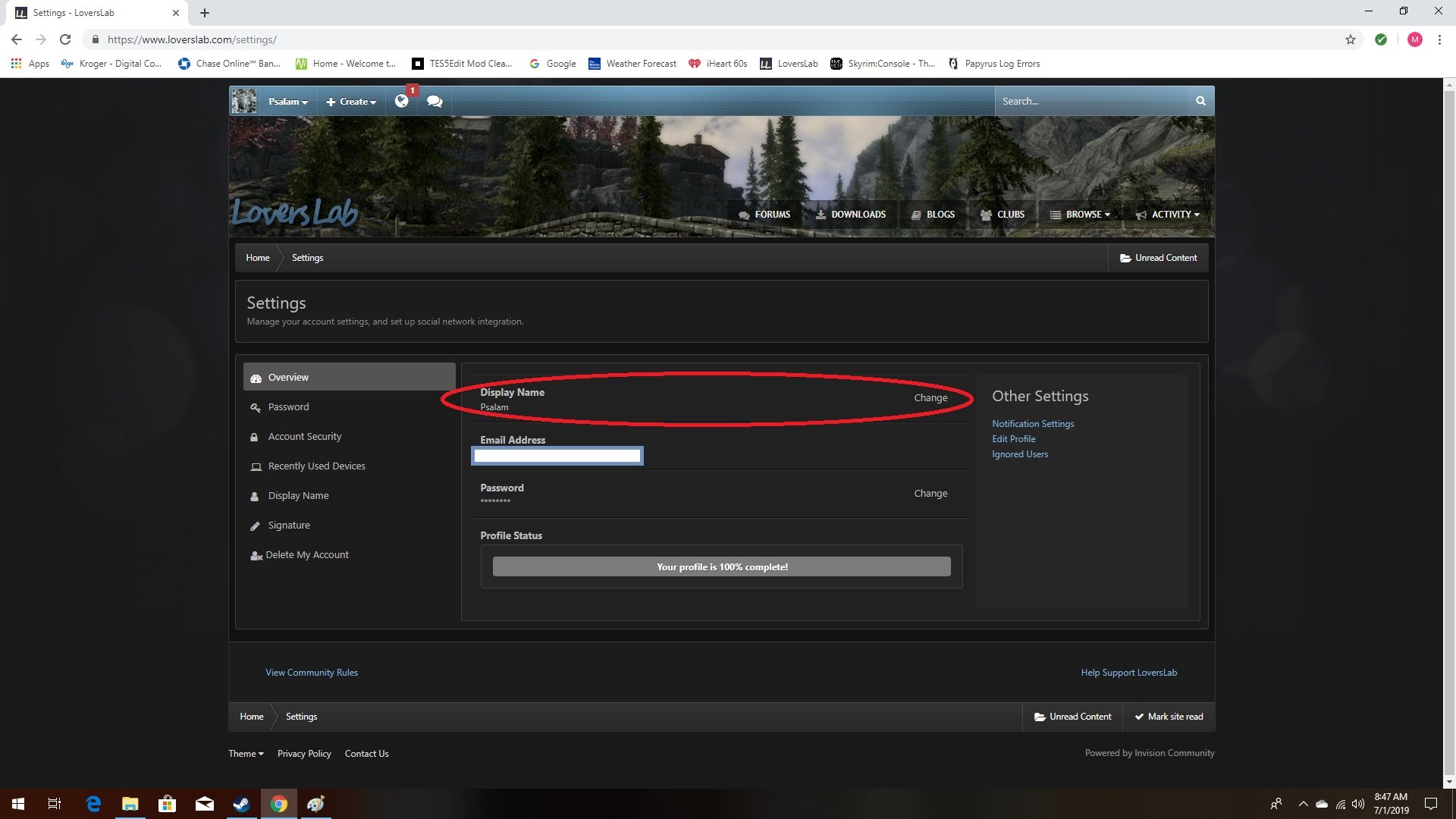Show hidden system tray icons
Image resolution: width=1456 pixels, height=819 pixels.
tap(1303, 804)
